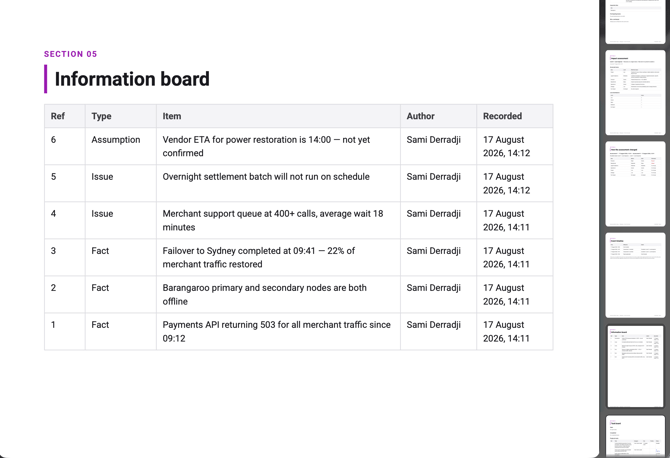670x458 pixels.
Task: Click the Item column header
Action: 172,116
